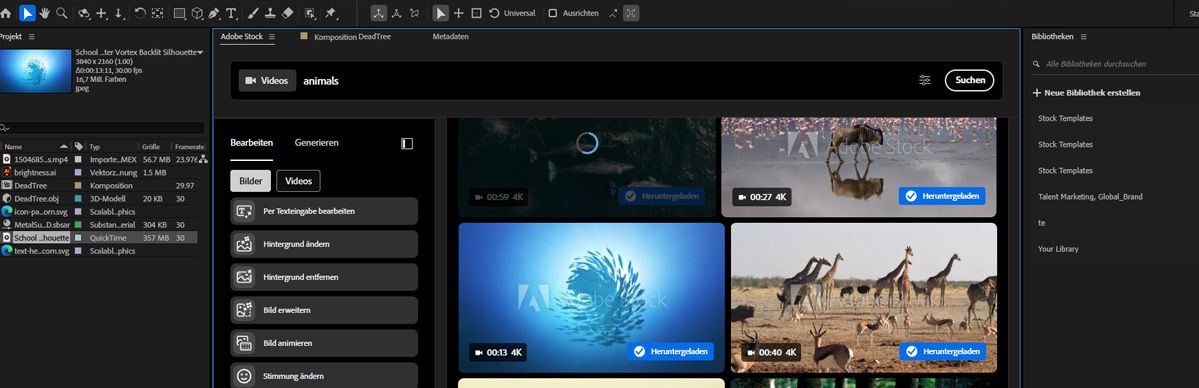Toggle the sidebar layout icon beside Generieren
Image resolution: width=1199 pixels, height=388 pixels.
[x=407, y=144]
